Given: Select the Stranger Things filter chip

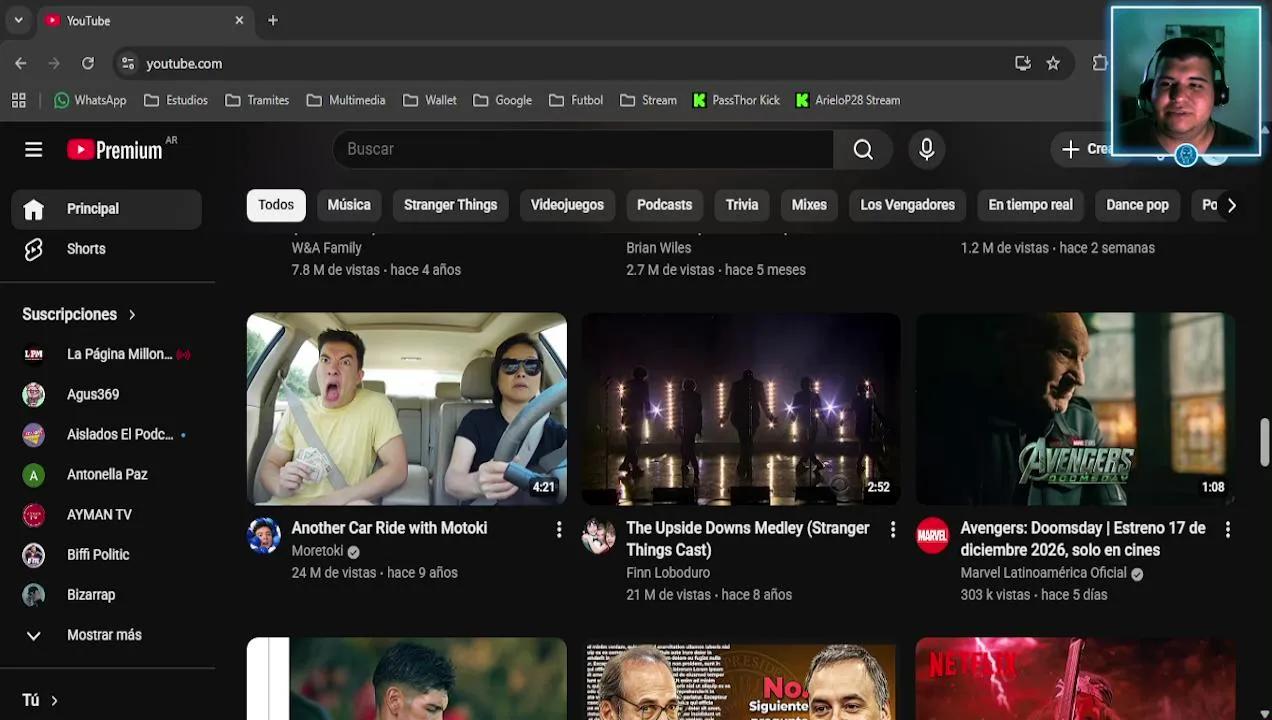Looking at the screenshot, I should click(x=450, y=205).
